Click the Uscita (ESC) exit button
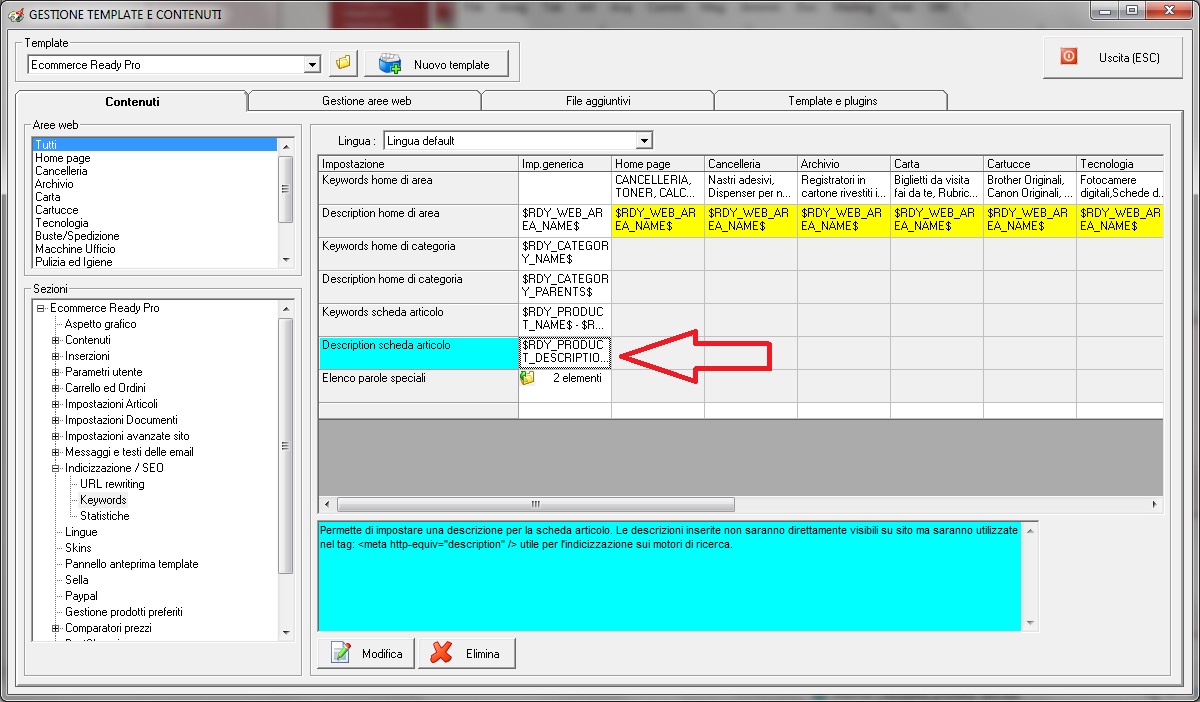 (1111, 57)
